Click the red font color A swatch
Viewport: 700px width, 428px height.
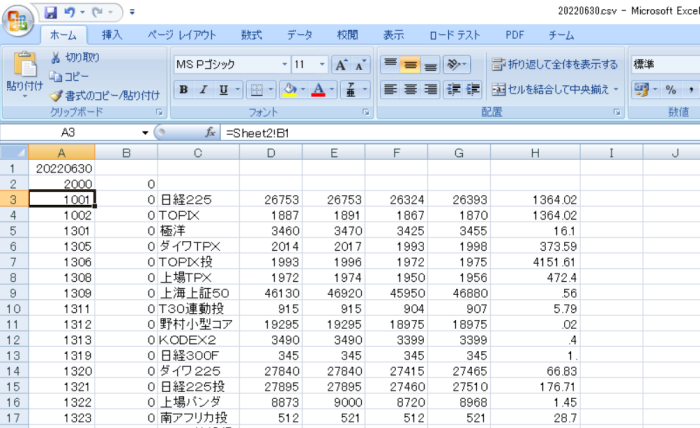[318, 90]
